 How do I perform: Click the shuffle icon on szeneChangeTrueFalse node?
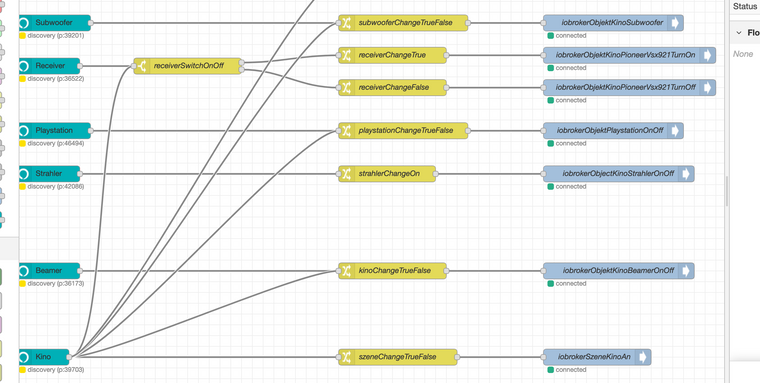(346, 357)
